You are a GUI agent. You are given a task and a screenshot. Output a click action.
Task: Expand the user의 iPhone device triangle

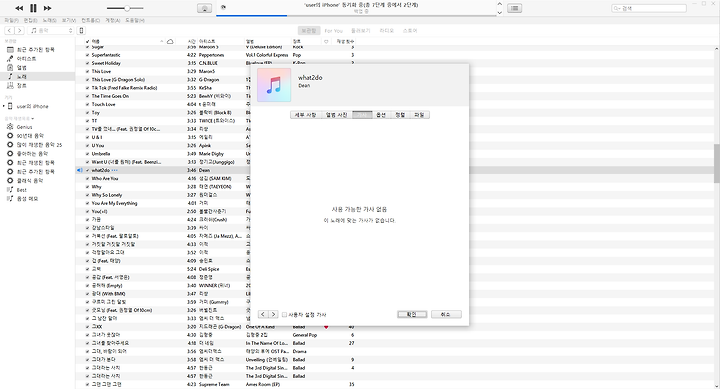(x=4, y=106)
